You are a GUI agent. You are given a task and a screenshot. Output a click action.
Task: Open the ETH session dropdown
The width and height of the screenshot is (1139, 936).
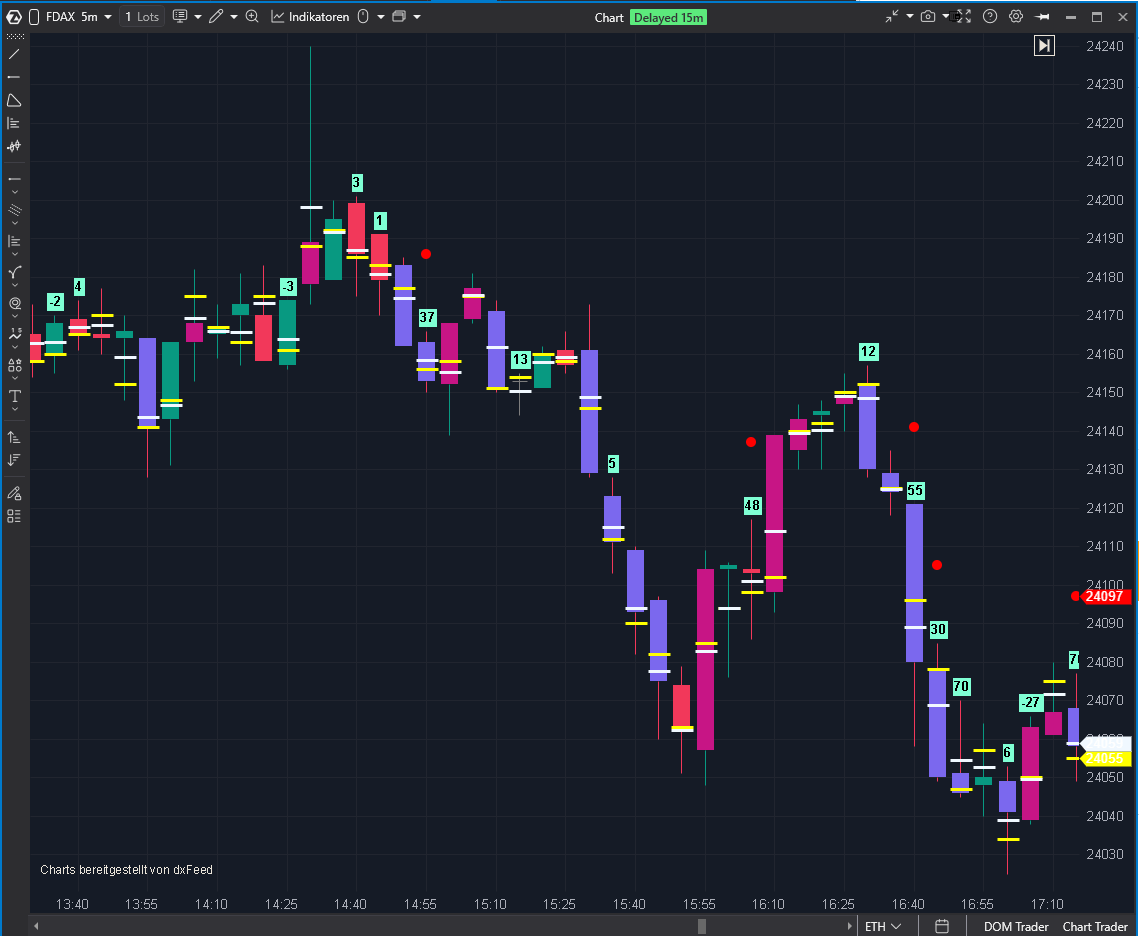[x=884, y=927]
